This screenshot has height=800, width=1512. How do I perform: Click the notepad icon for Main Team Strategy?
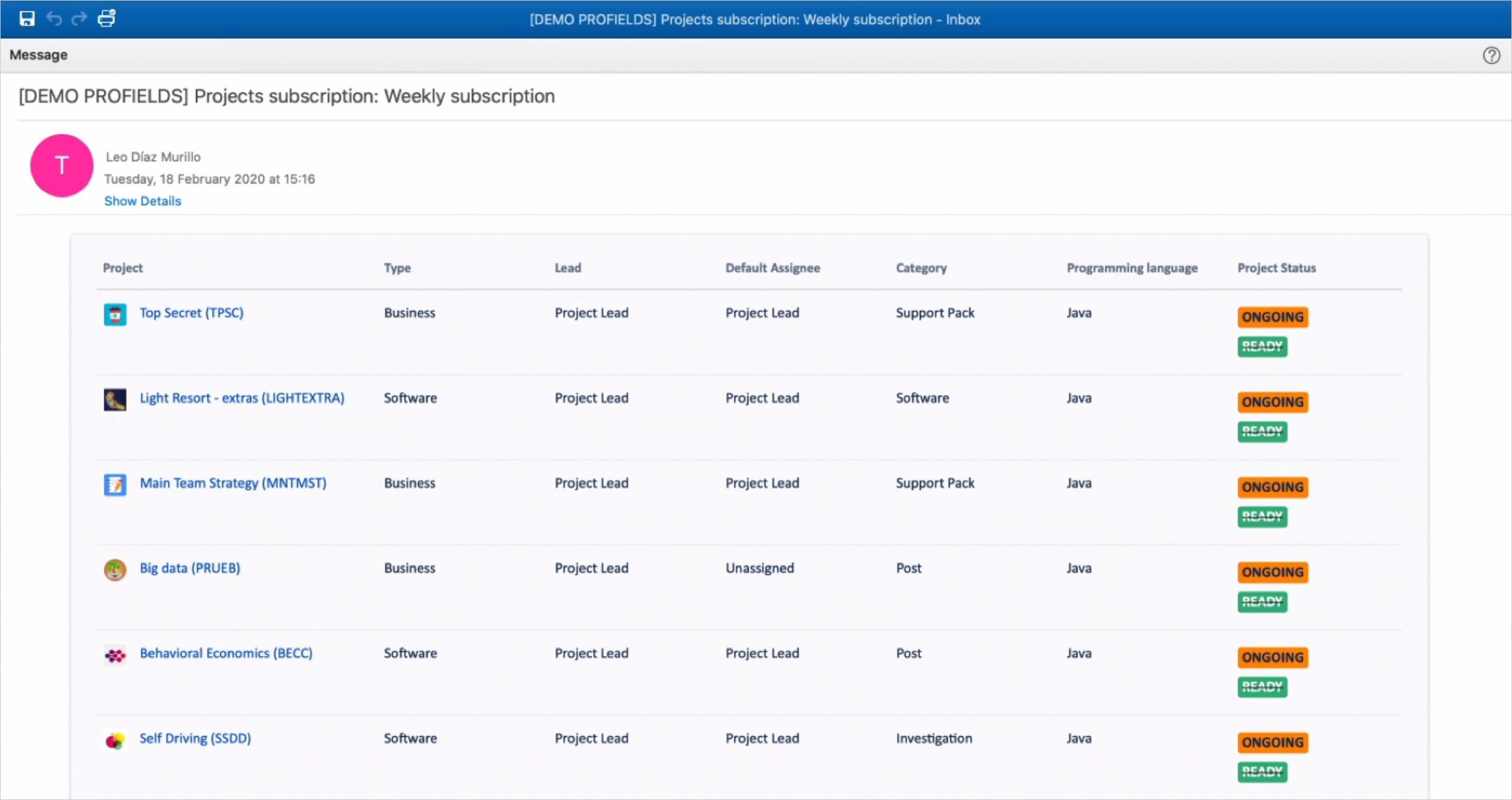tap(116, 485)
